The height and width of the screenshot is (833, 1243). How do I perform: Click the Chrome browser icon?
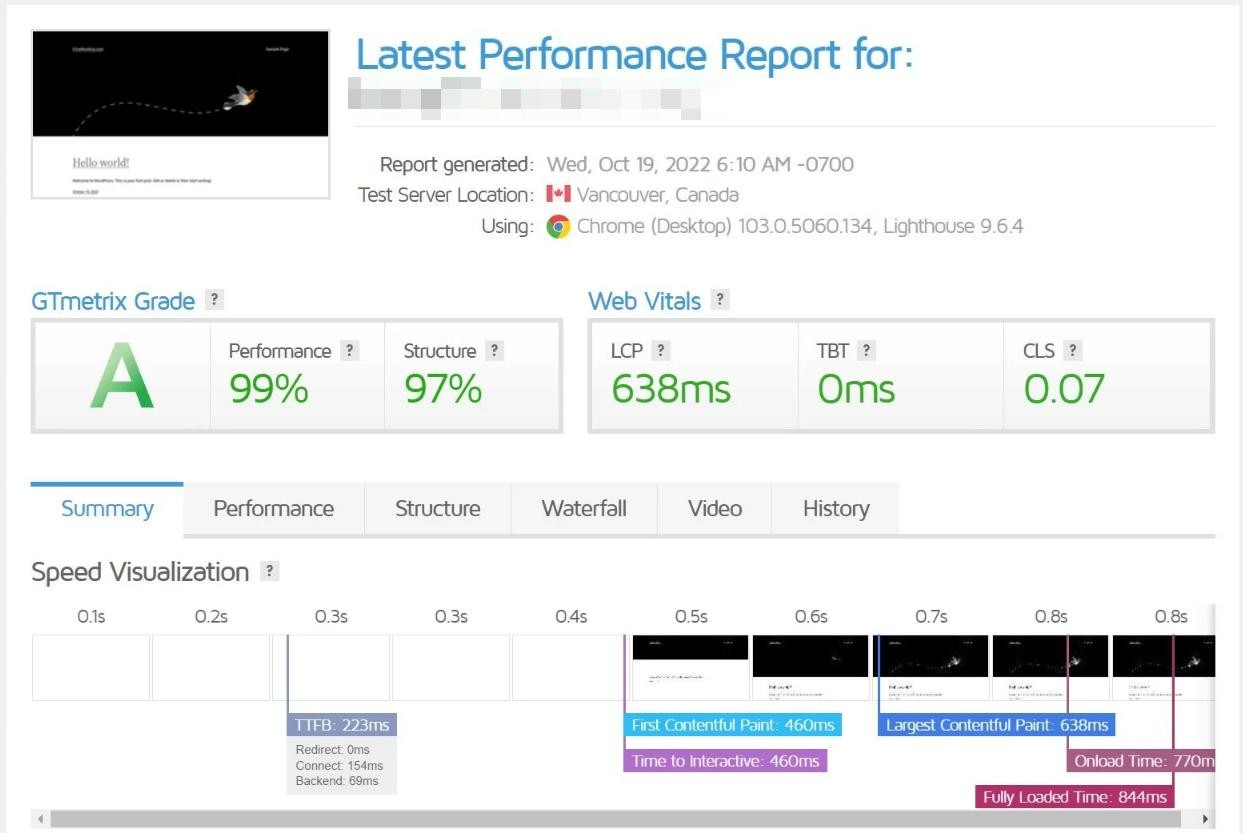(559, 227)
